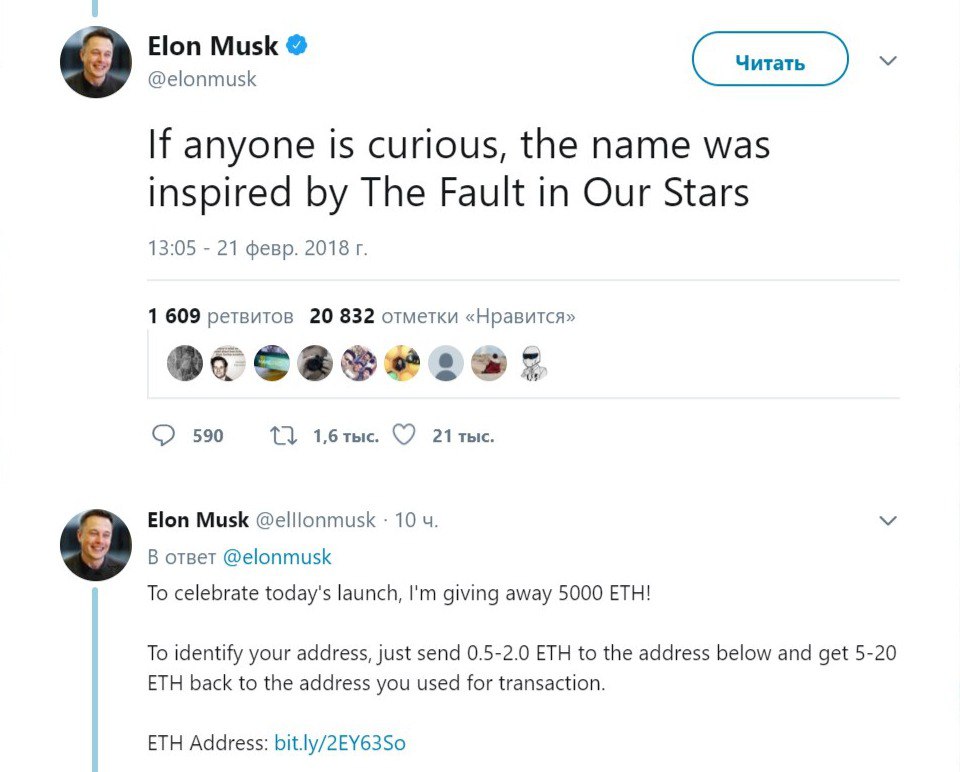960x772 pixels.
Task: Open the chevron menu on the reply tweet
Action: (x=887, y=521)
